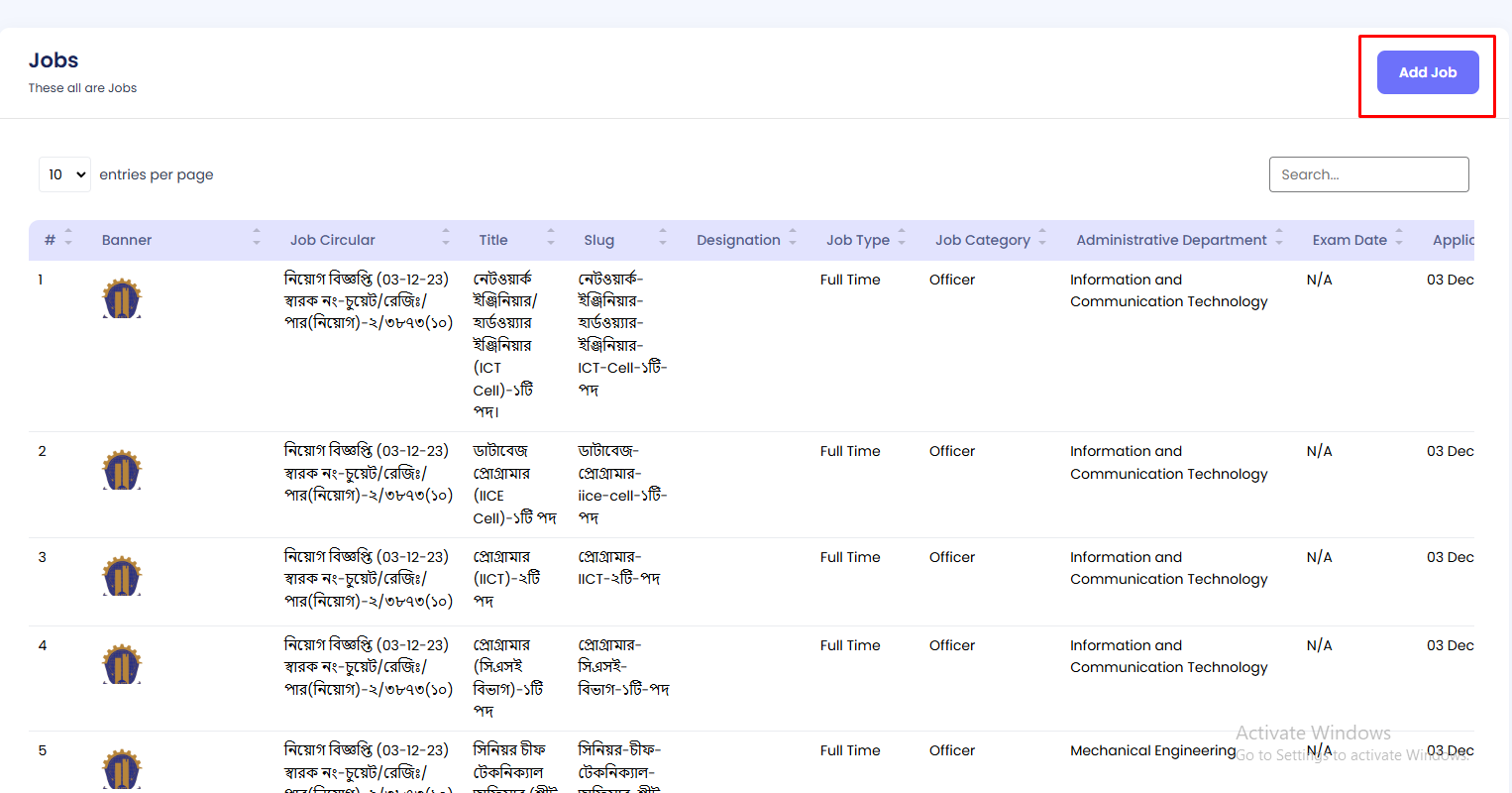Sort table by the # column
This screenshot has height=793, width=1512.
pos(68,239)
